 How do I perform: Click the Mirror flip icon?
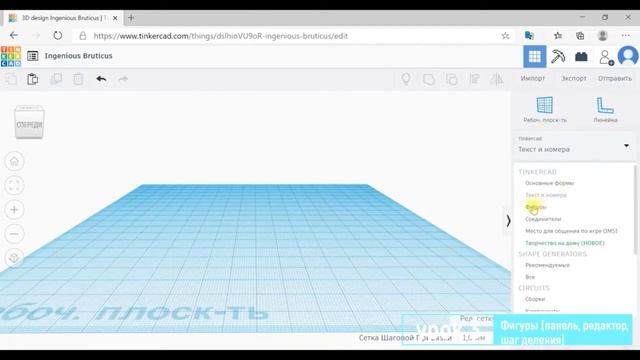497,79
